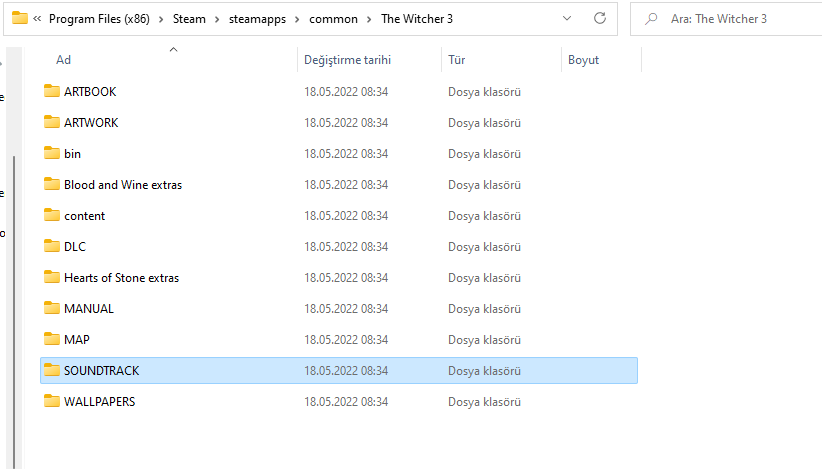Refresh the current folder view
Viewport: 822px width, 469px height.
[600, 18]
